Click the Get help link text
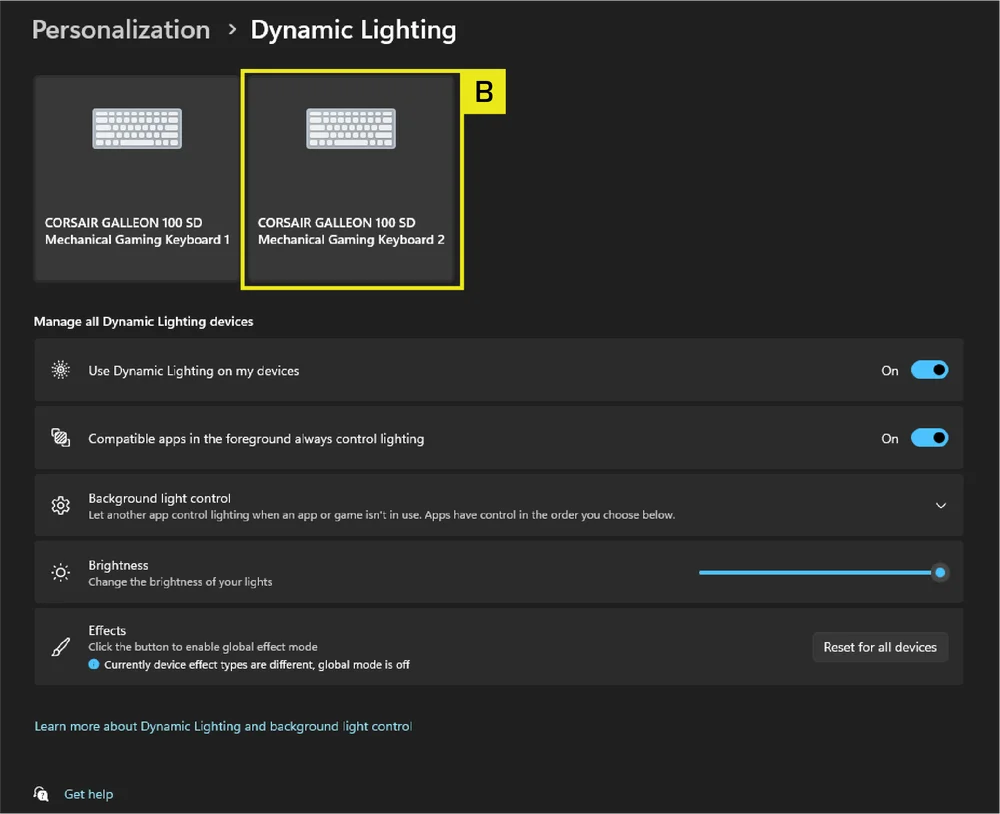The image size is (1000, 814). point(88,794)
